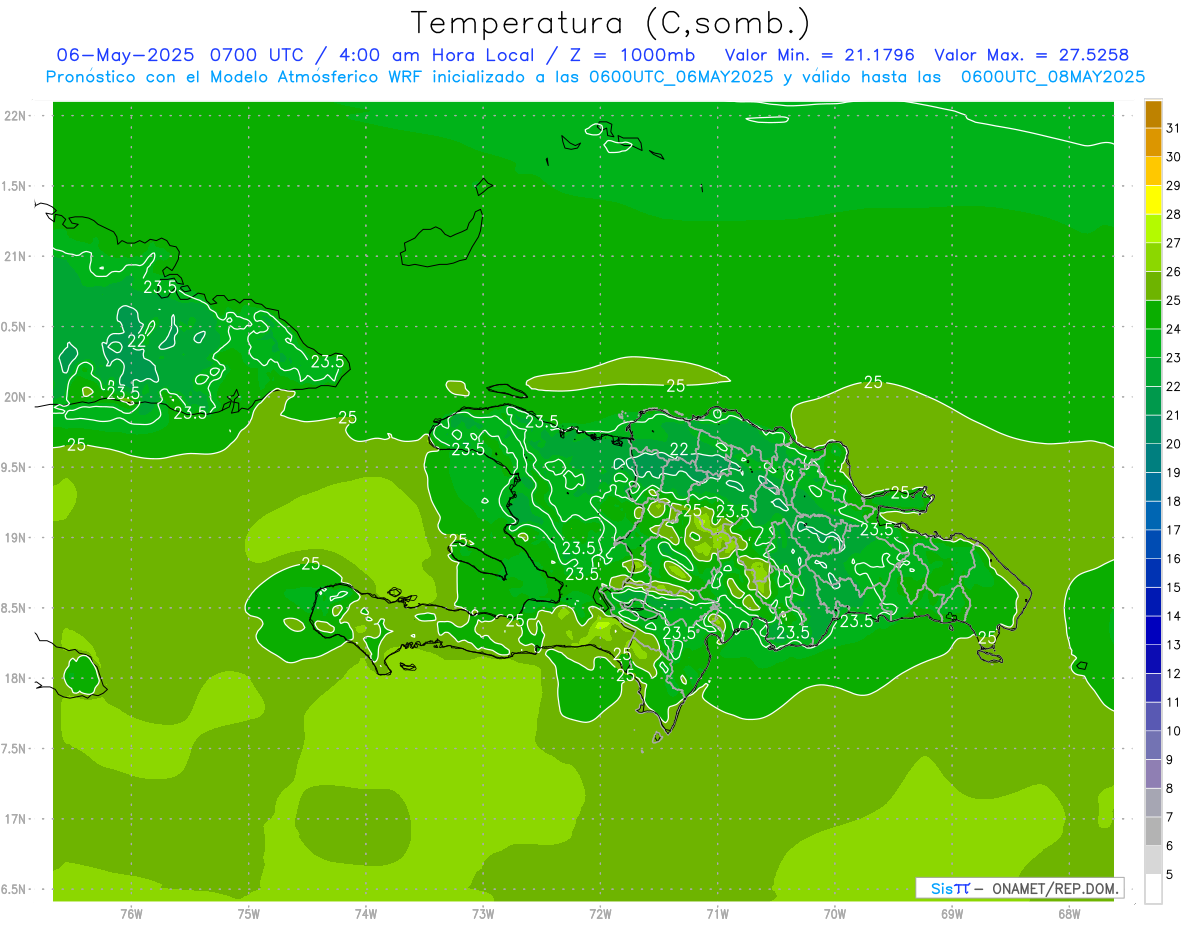
Task: Click the '74W' longitude axis label
Action: pyautogui.click(x=366, y=913)
